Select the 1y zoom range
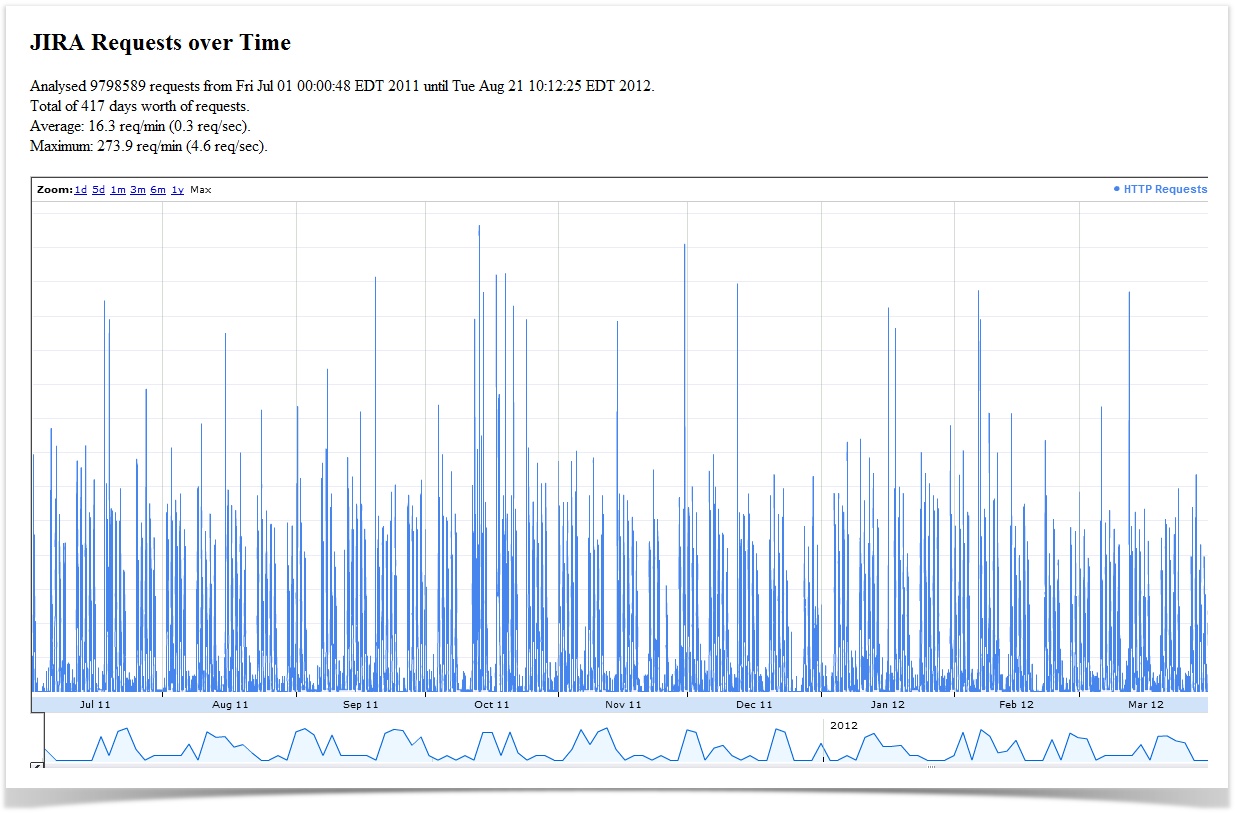 point(177,190)
